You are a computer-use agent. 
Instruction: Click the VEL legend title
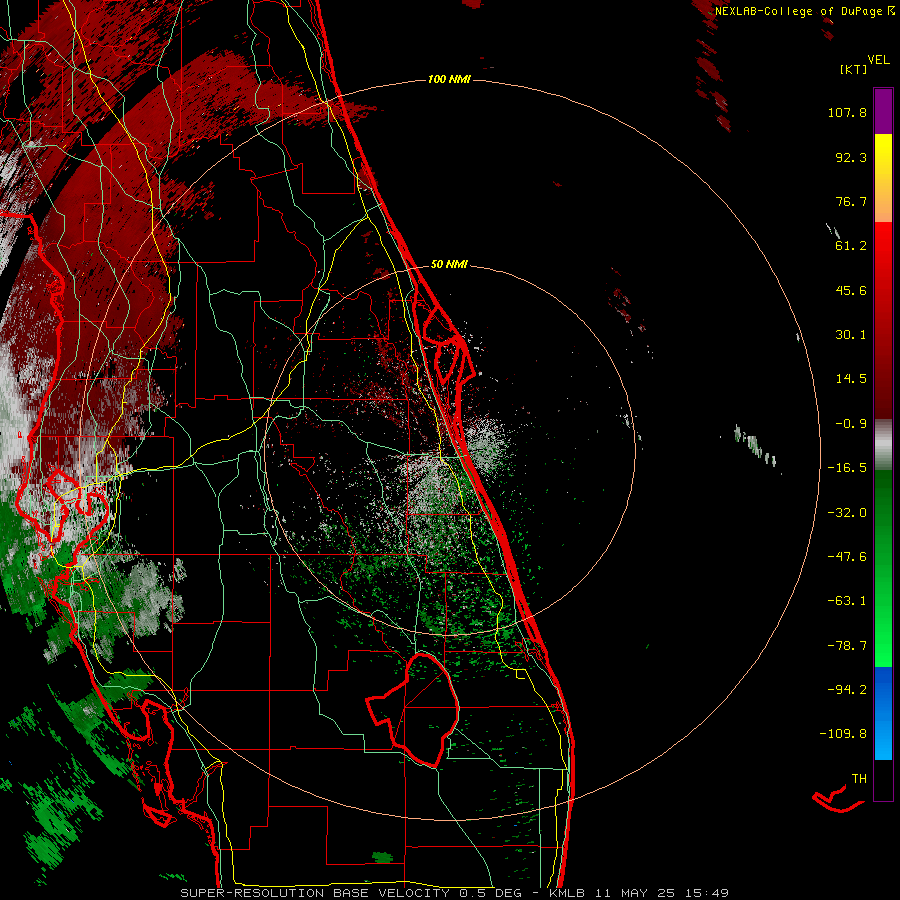[878, 60]
